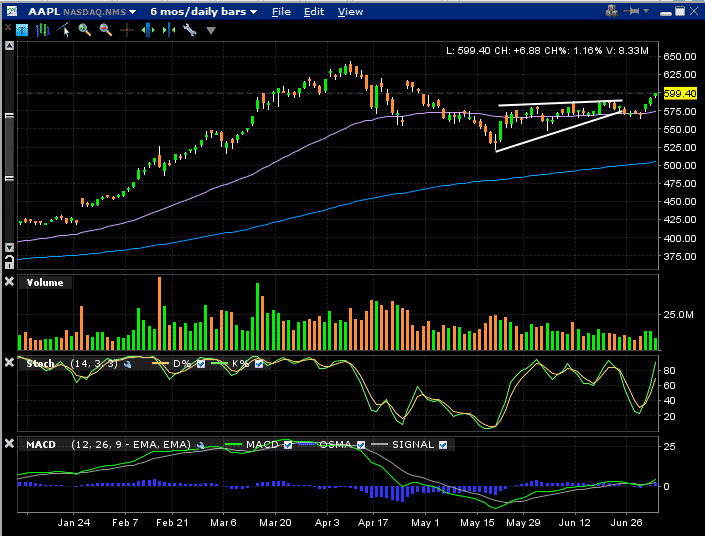Screen dimensions: 705x536
Task: Open chart settings wrench icon
Action: pyautogui.click(x=190, y=30)
